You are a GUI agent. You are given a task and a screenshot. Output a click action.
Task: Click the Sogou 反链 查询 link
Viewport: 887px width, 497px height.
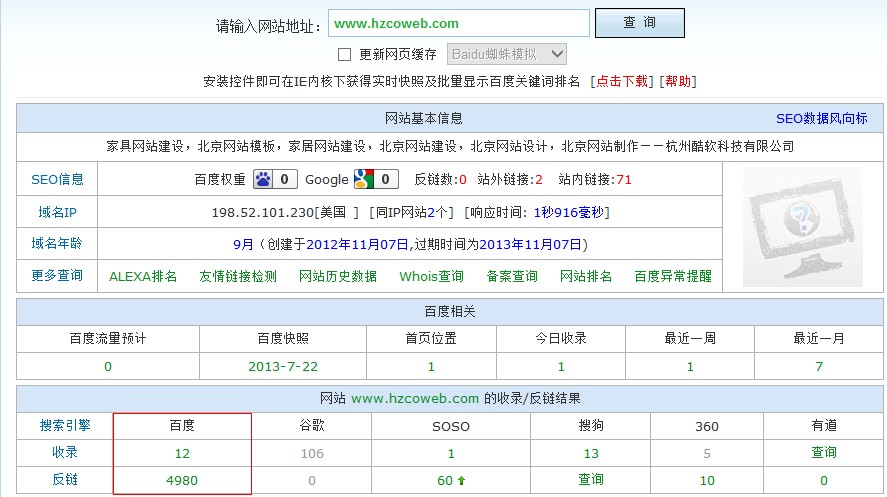pos(591,479)
